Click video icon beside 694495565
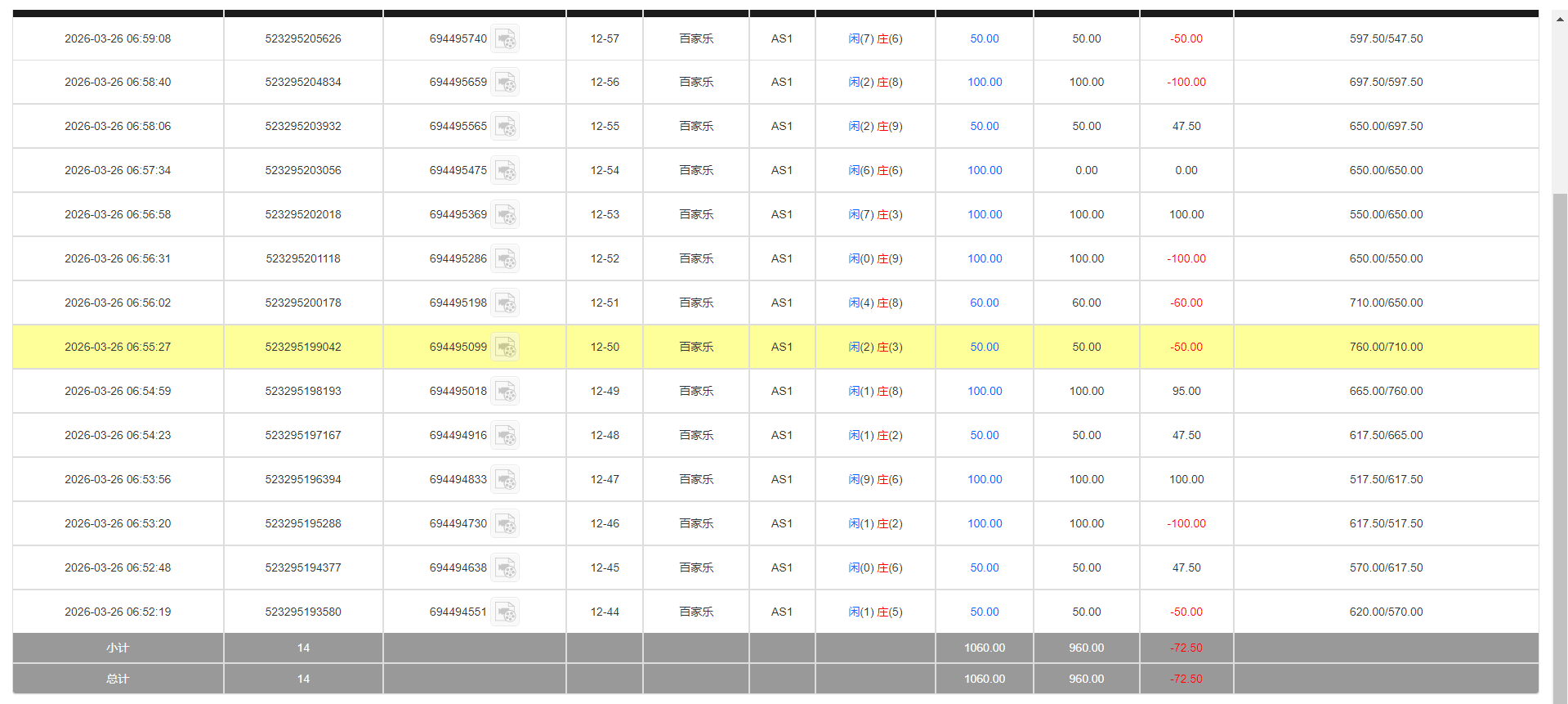 505,127
